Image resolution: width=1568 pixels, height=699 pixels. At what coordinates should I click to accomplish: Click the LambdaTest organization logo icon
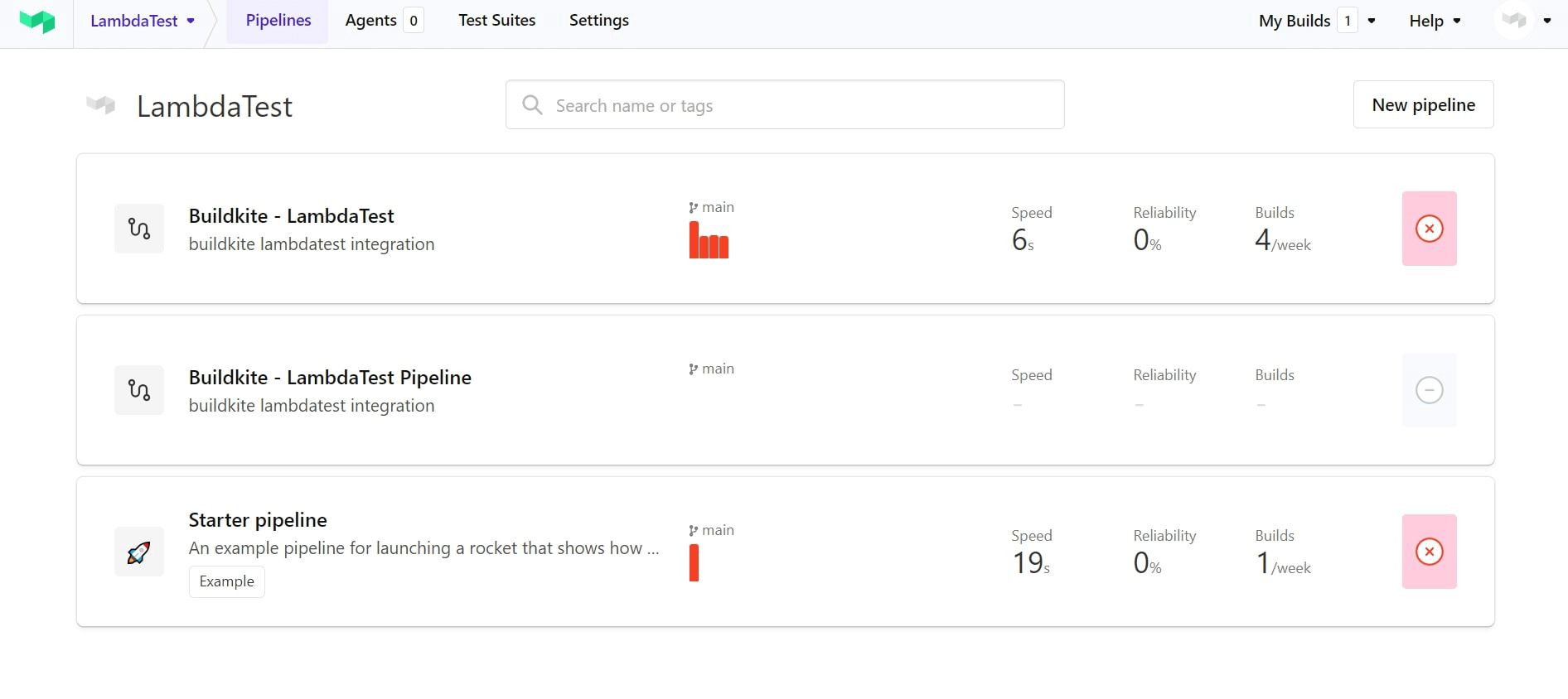point(101,105)
